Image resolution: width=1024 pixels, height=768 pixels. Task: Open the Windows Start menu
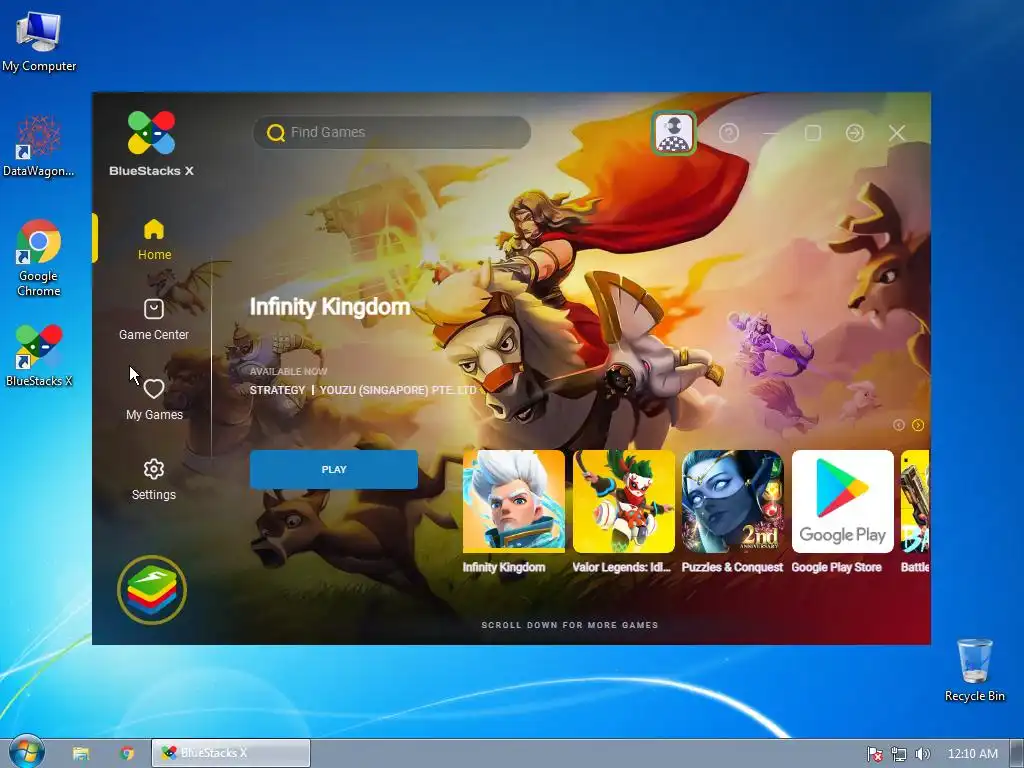click(x=27, y=752)
